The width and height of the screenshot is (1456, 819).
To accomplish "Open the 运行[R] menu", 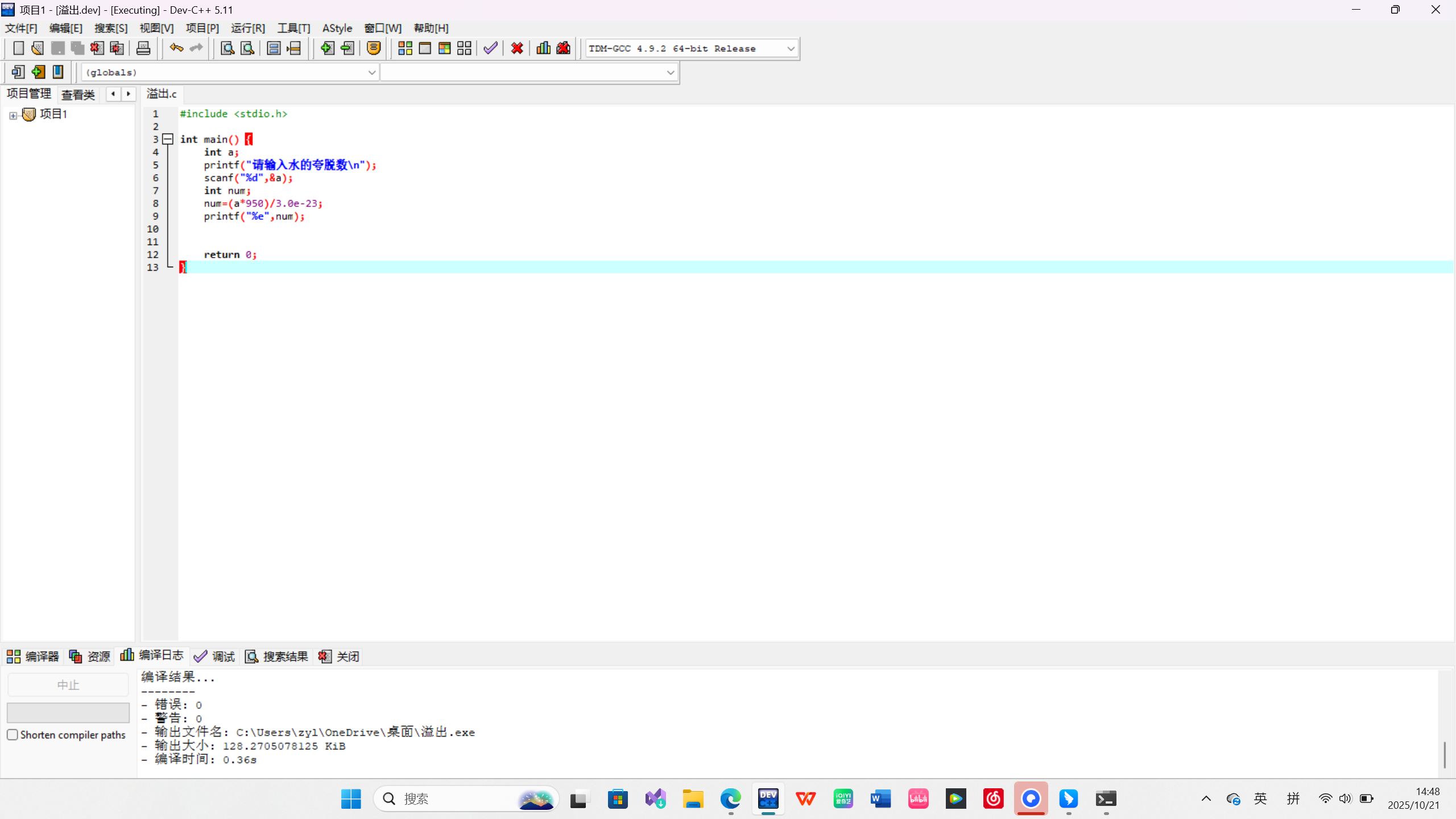I will [247, 28].
